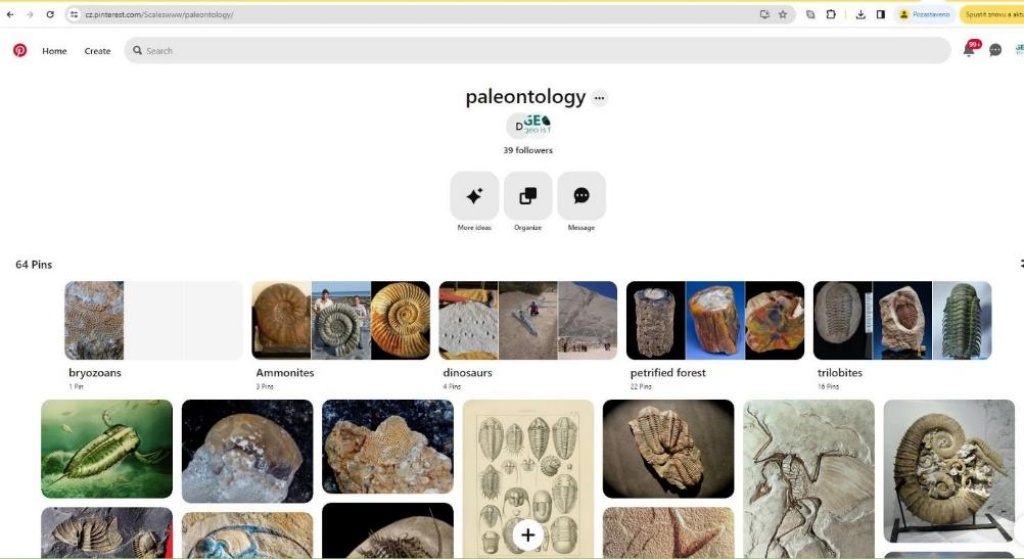Click the More ideas sparkle button

pyautogui.click(x=474, y=196)
